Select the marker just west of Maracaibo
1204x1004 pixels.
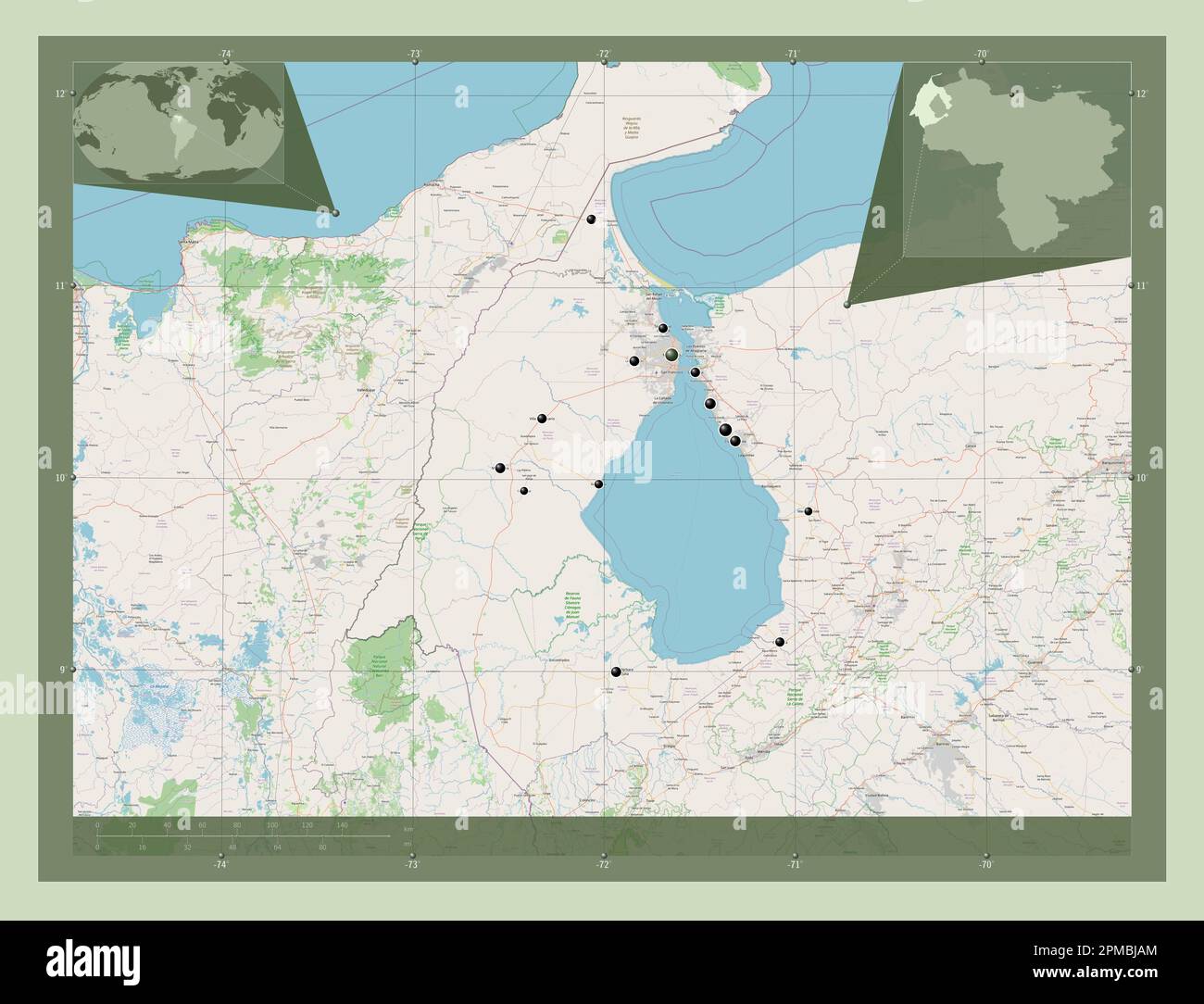tap(634, 361)
